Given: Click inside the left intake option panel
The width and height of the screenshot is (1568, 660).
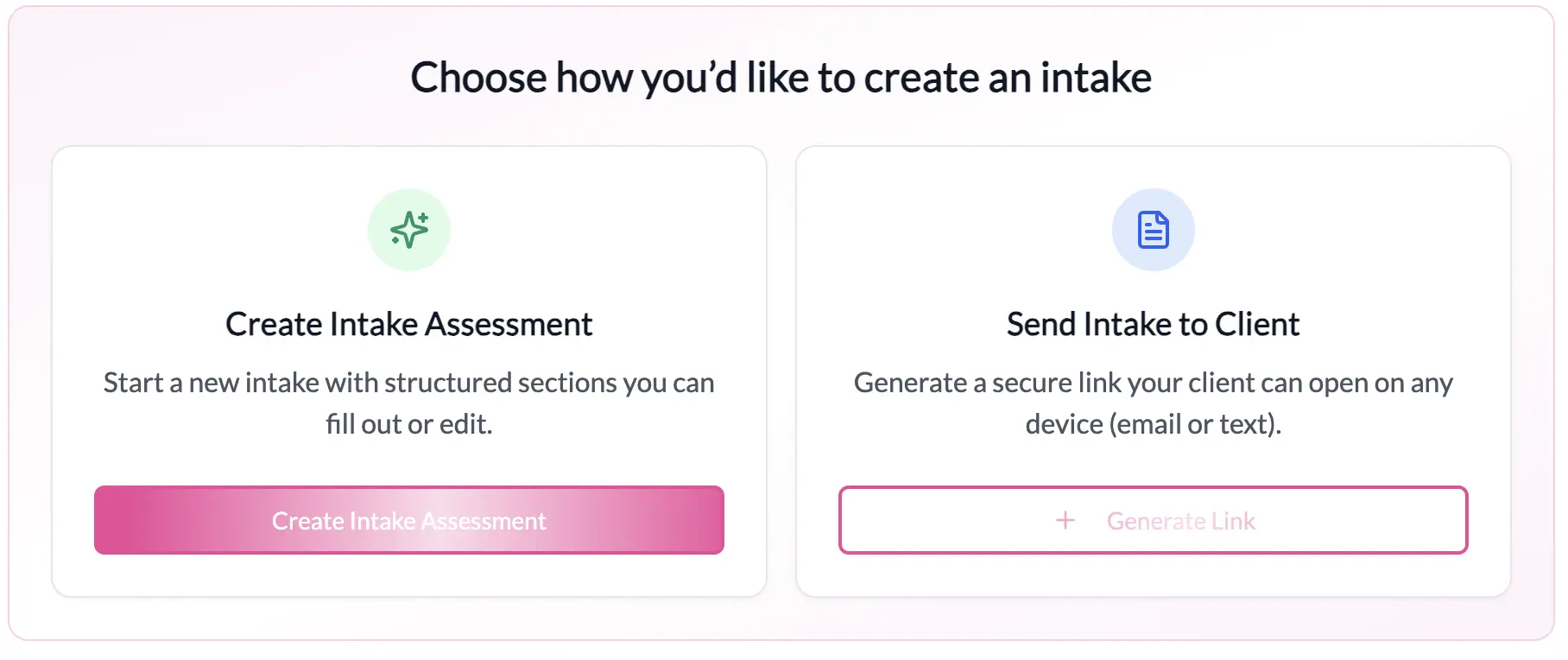Looking at the screenshot, I should tap(409, 370).
